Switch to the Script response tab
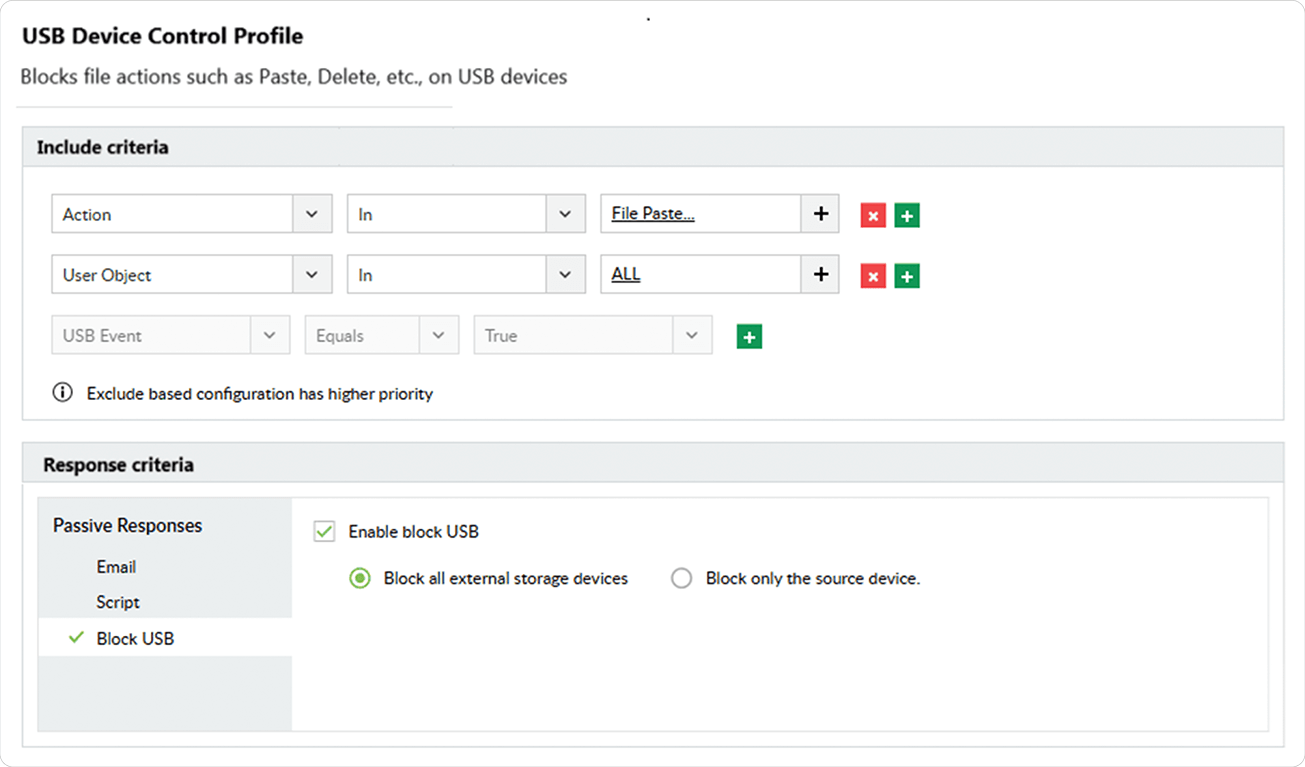Image resolution: width=1305 pixels, height=767 pixels. pos(118,602)
